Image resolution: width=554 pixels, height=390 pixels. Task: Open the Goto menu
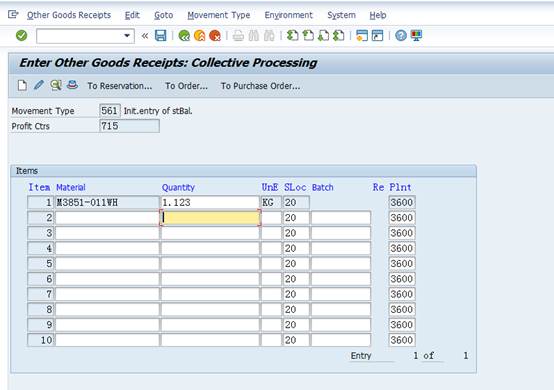click(164, 15)
